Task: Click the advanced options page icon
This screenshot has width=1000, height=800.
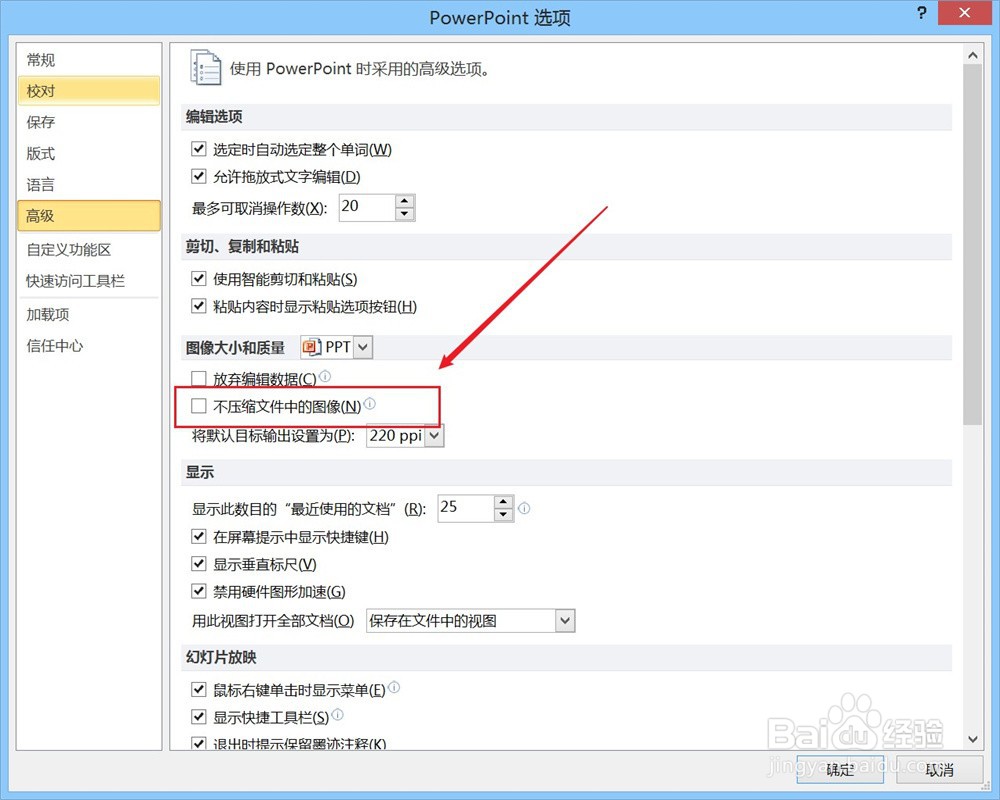Action: click(x=205, y=68)
